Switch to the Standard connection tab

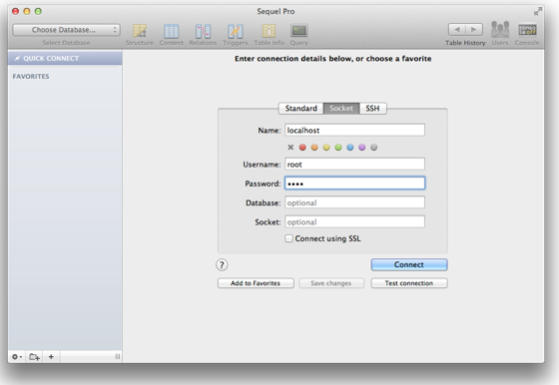pyautogui.click(x=301, y=108)
